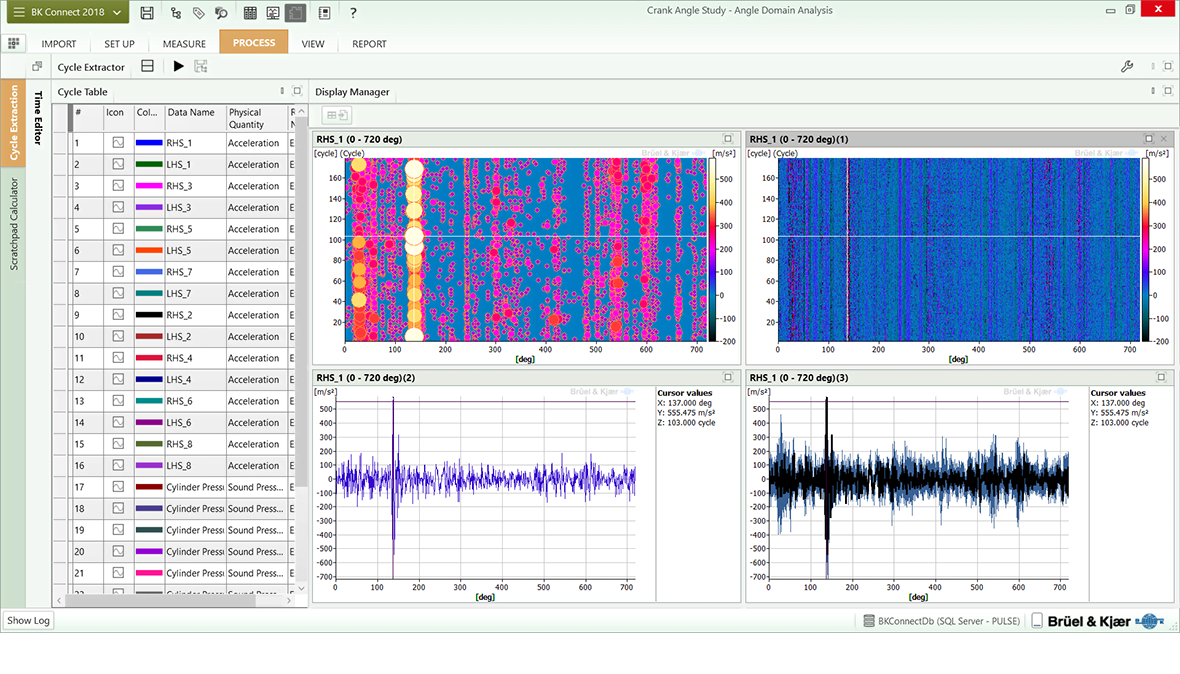Click the split layout icon next to Cycle Extractor

tap(147, 66)
